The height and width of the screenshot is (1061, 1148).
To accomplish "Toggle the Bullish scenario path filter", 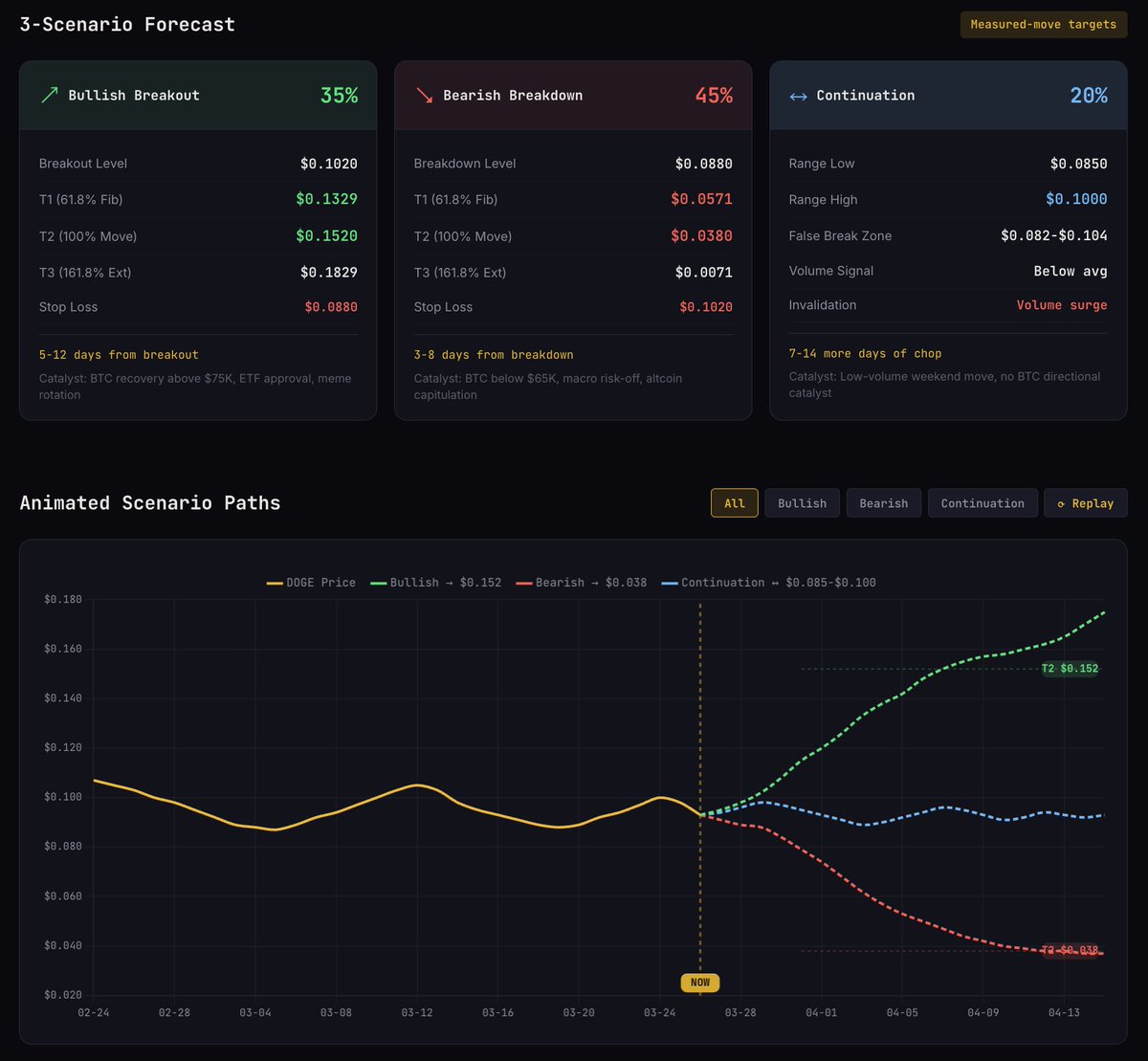I will coord(802,502).
